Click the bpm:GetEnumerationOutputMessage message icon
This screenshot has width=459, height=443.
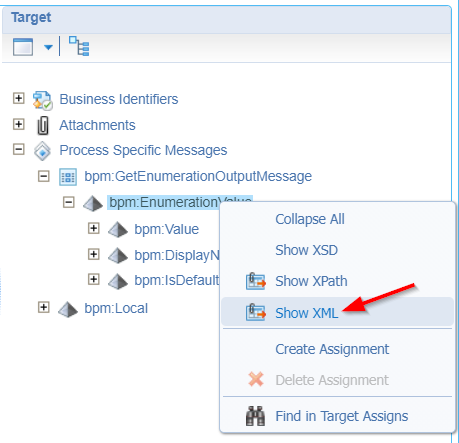[68, 177]
